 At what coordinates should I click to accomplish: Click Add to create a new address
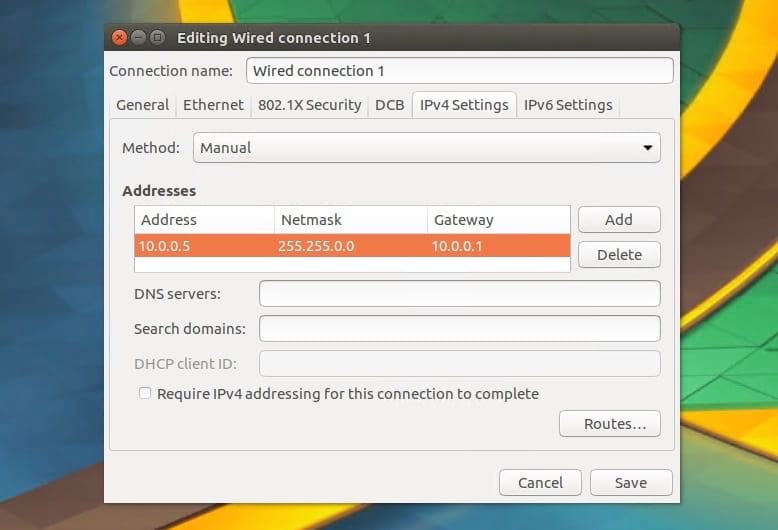click(619, 219)
